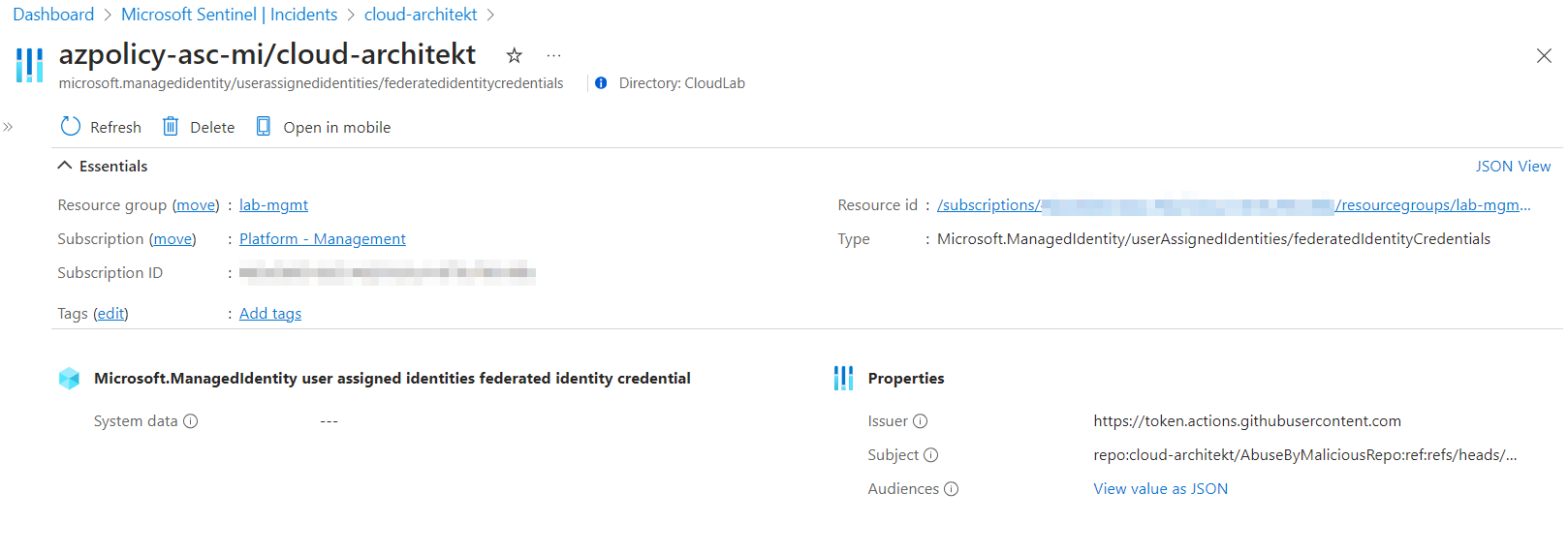Click Add tags link
1568x554 pixels.
[x=270, y=314]
